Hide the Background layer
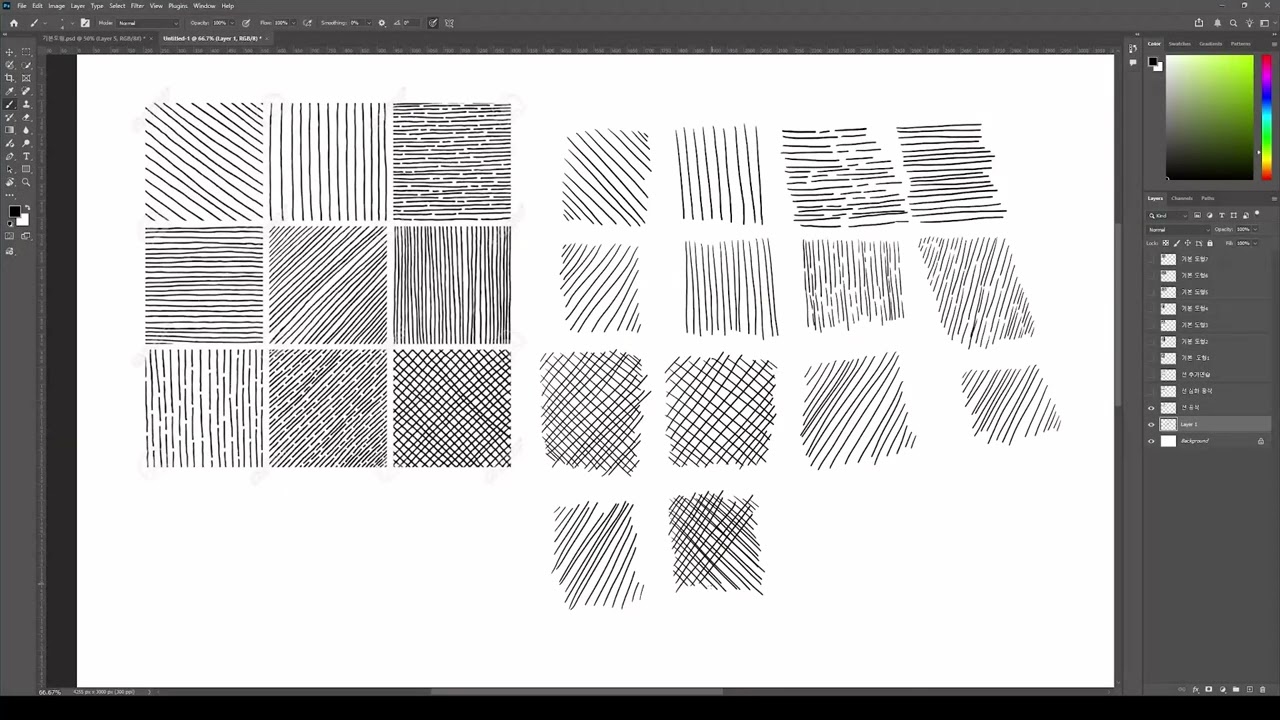The image size is (1280, 720). (x=1151, y=441)
